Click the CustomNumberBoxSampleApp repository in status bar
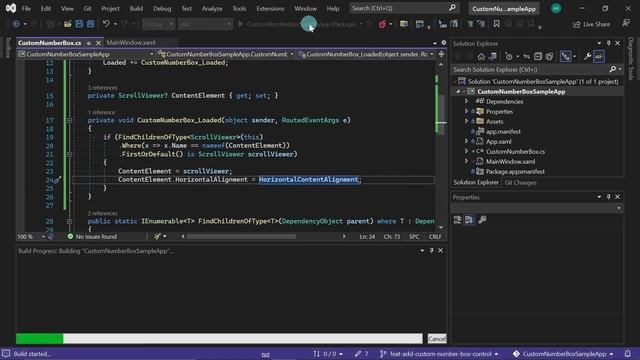The image size is (640, 360). [563, 354]
